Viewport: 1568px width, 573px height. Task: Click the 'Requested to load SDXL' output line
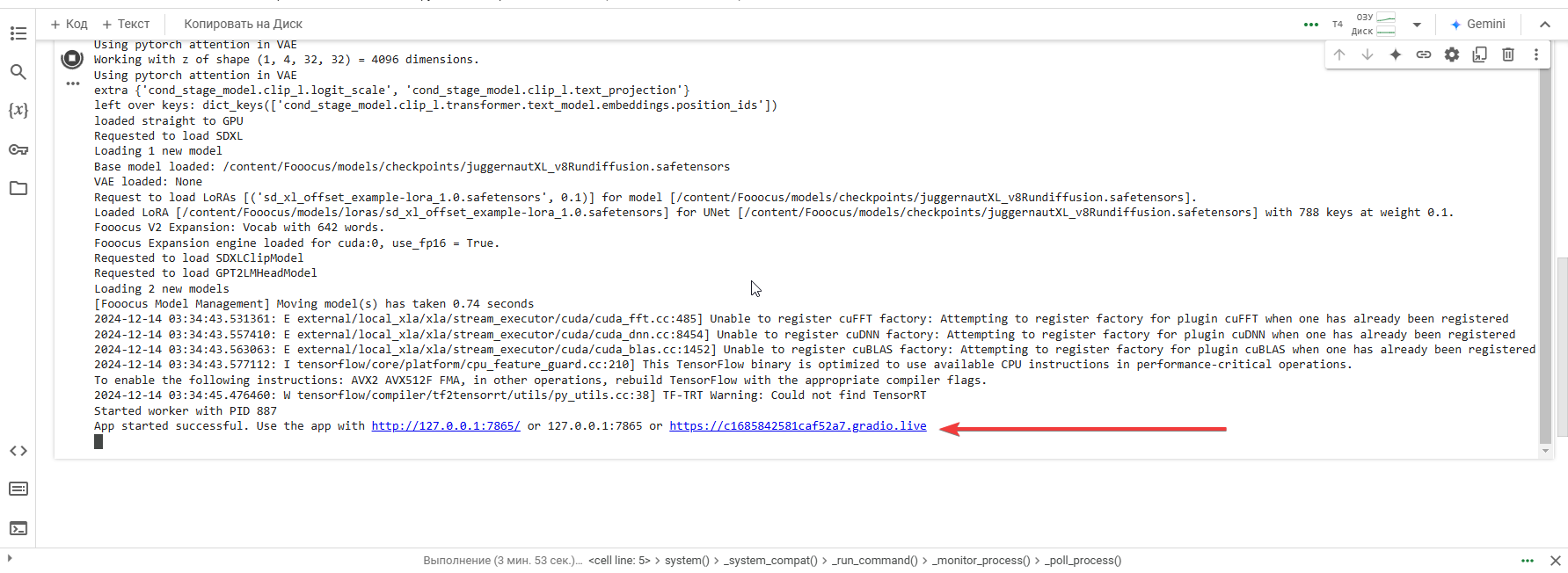(x=169, y=136)
